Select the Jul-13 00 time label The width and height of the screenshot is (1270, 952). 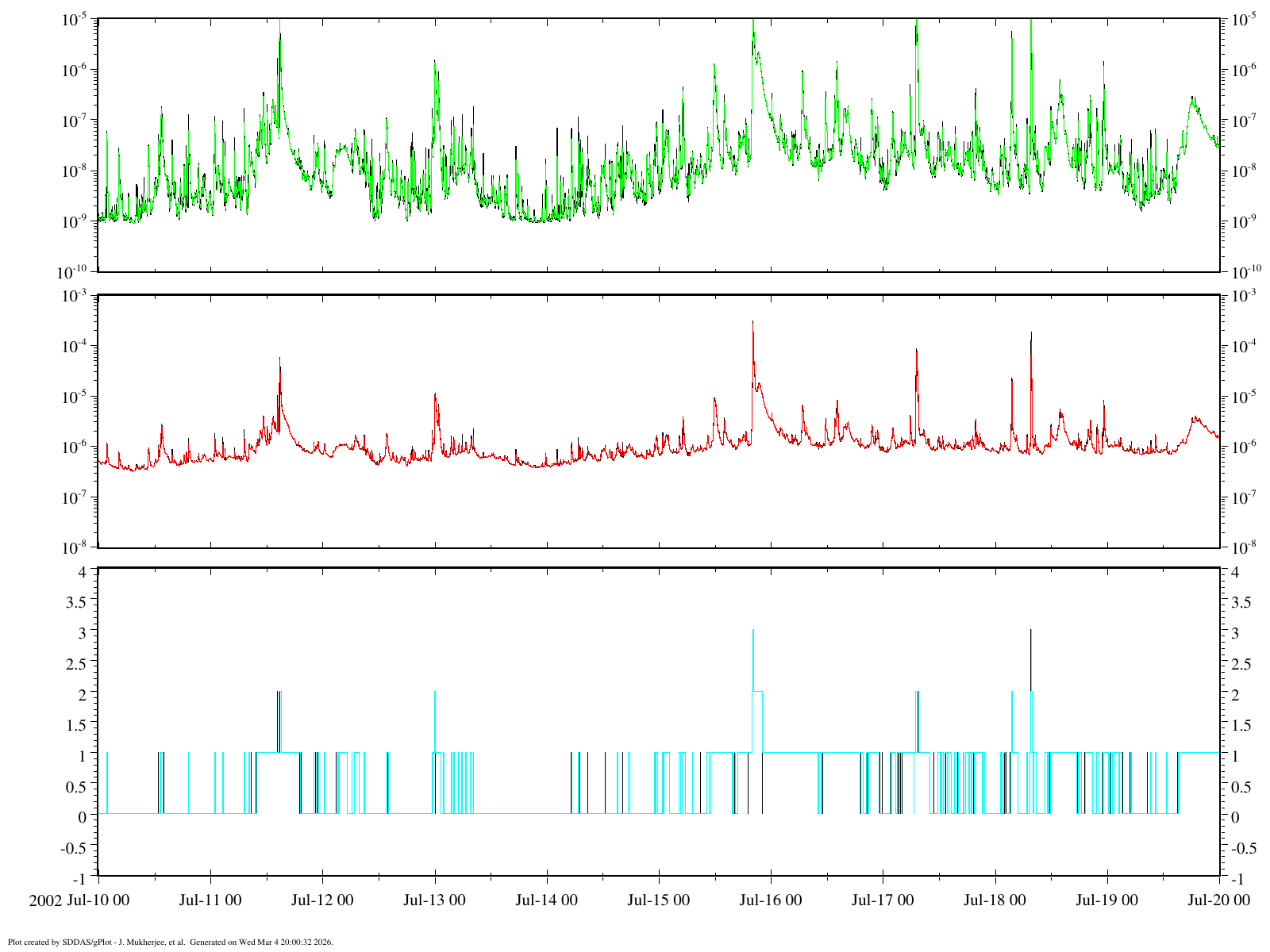(x=434, y=900)
